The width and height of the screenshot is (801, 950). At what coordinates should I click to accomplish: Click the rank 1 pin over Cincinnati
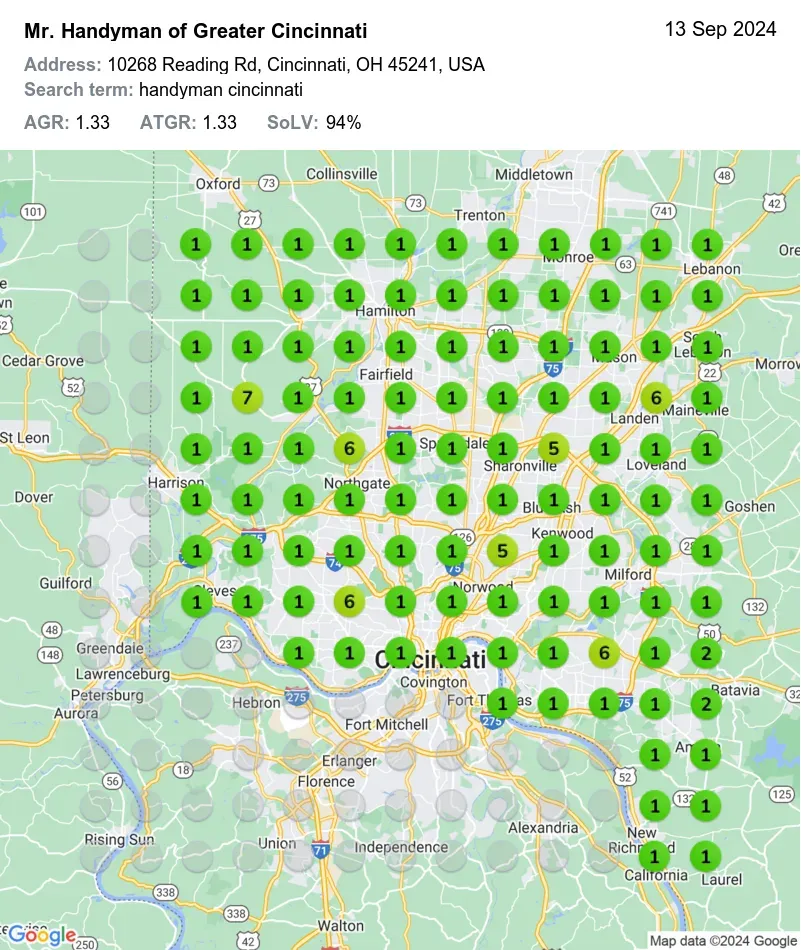[x=451, y=653]
